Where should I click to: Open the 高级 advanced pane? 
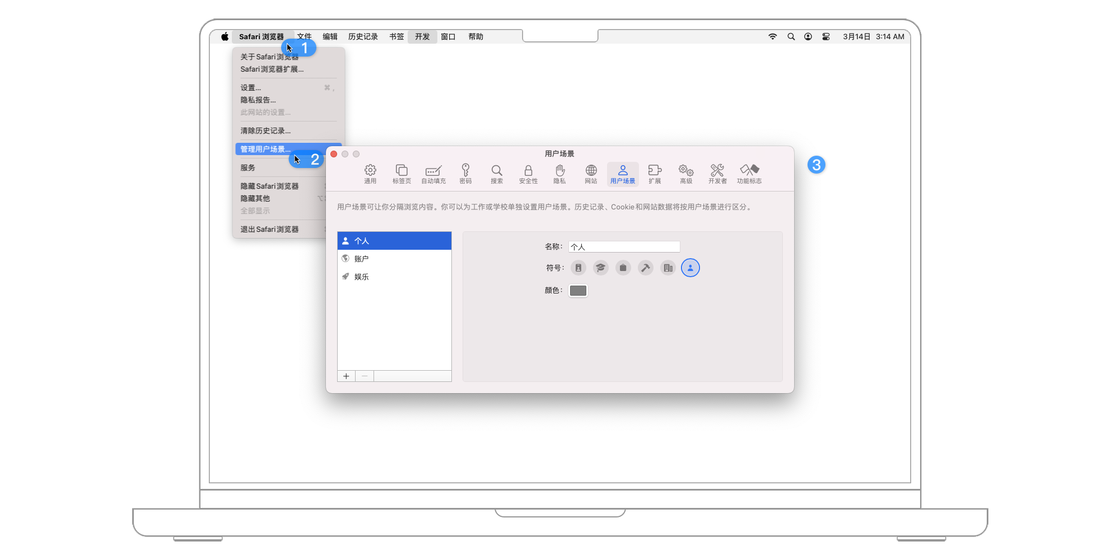tap(686, 174)
